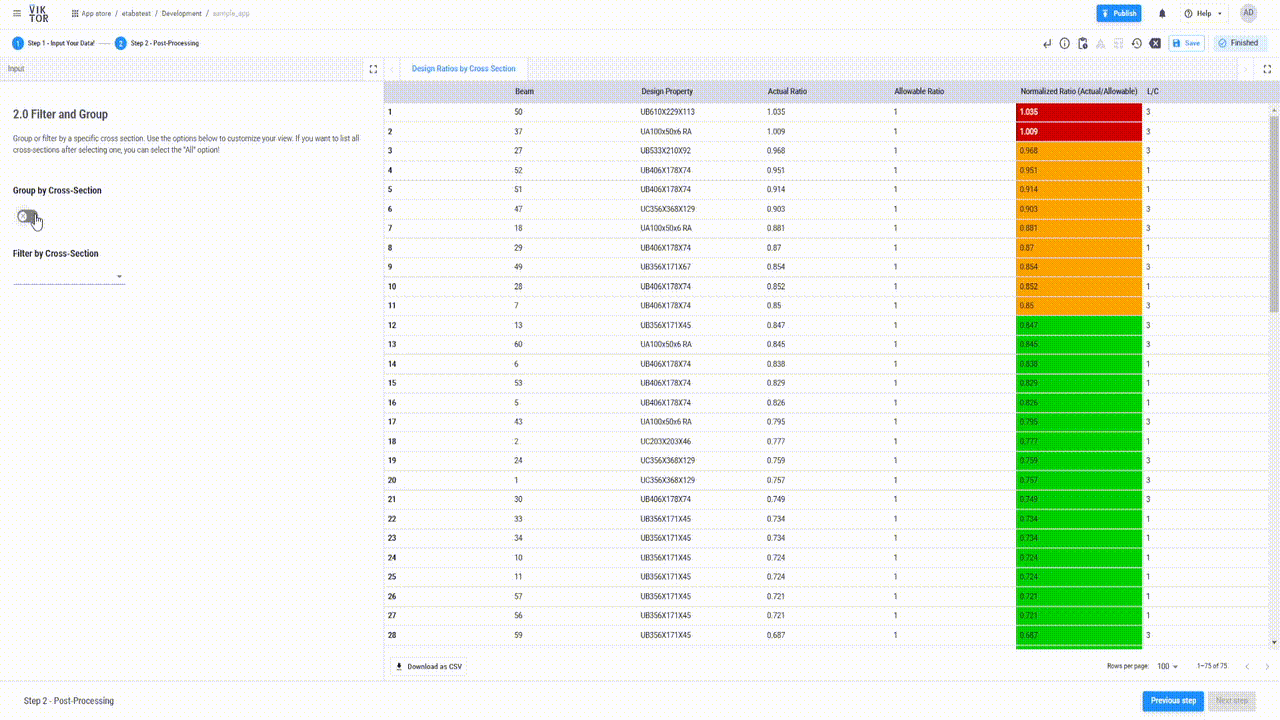
Task: Click the clipboard icon in toolbar
Action: [x=1083, y=43]
